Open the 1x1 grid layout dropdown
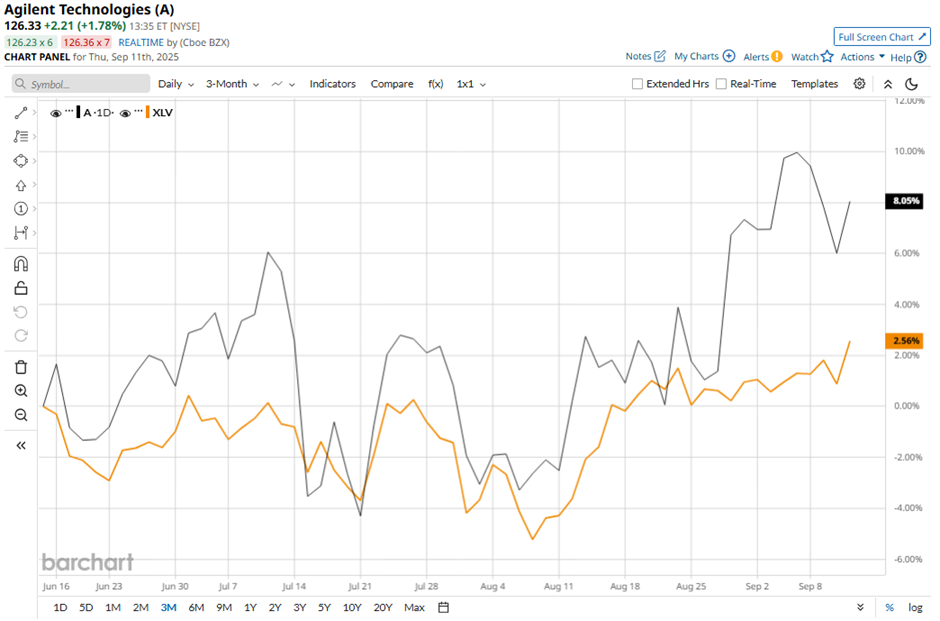 (x=471, y=84)
